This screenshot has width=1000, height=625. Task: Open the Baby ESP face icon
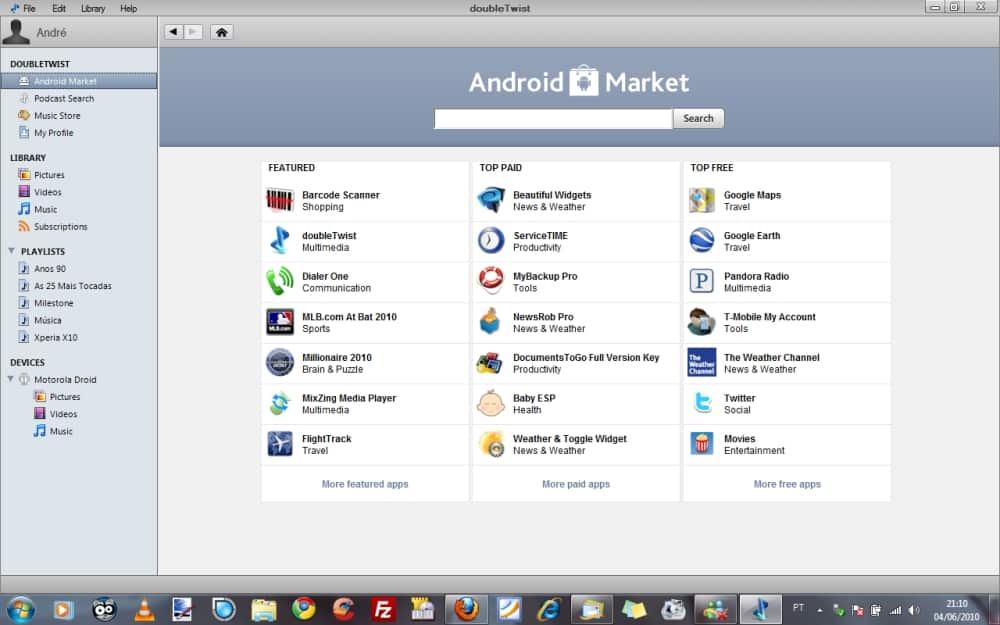point(490,403)
